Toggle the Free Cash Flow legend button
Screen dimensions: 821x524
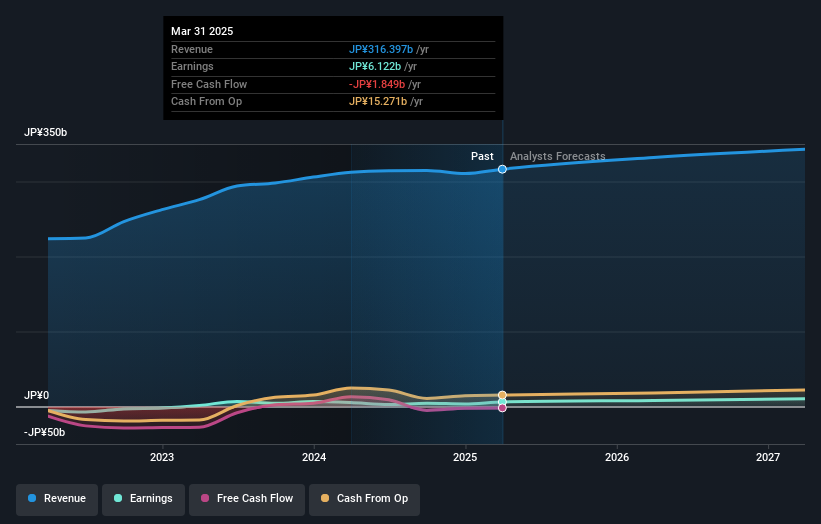click(x=247, y=499)
